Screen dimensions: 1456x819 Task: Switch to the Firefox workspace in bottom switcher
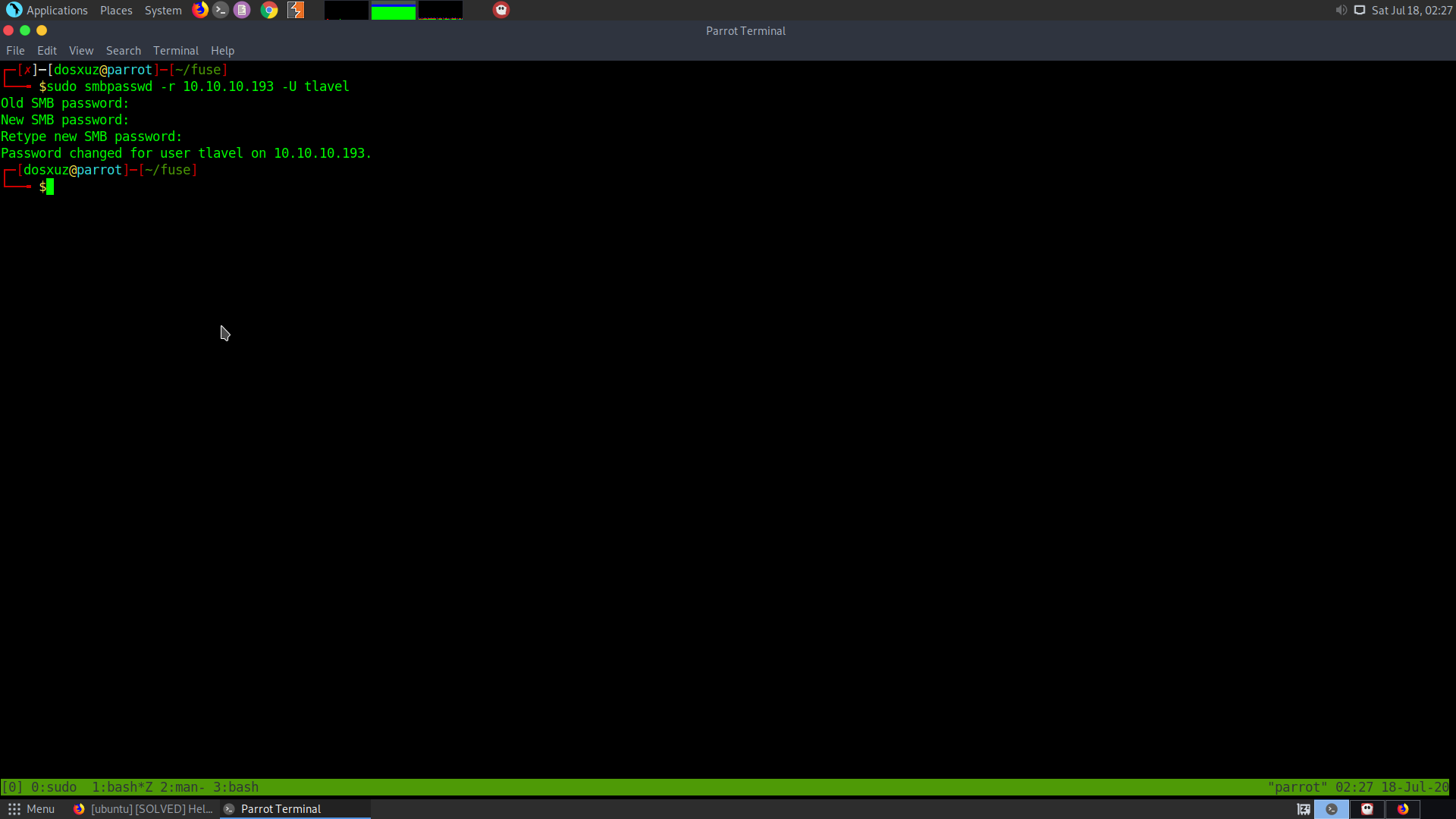coord(1403,809)
